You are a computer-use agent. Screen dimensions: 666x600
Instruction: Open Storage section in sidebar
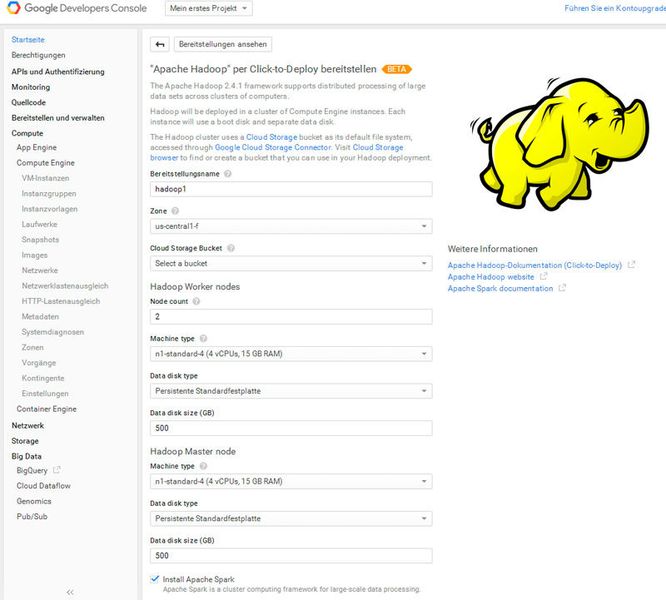25,441
